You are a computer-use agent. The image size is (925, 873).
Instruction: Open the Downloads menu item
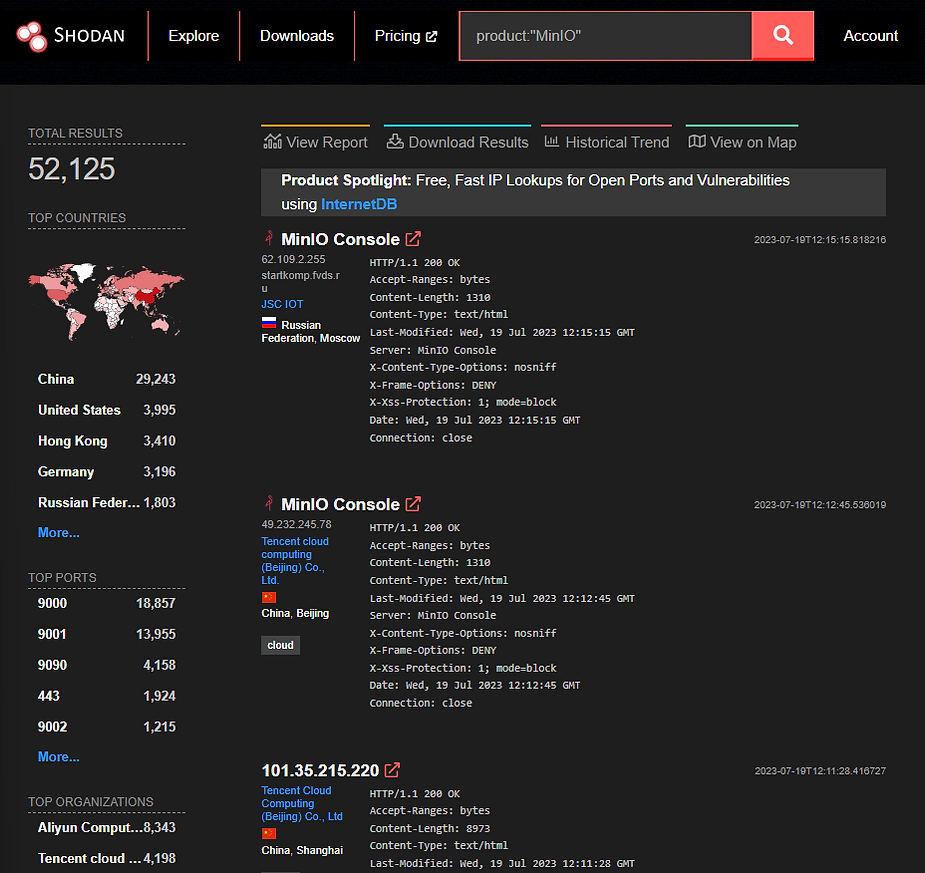click(x=297, y=36)
